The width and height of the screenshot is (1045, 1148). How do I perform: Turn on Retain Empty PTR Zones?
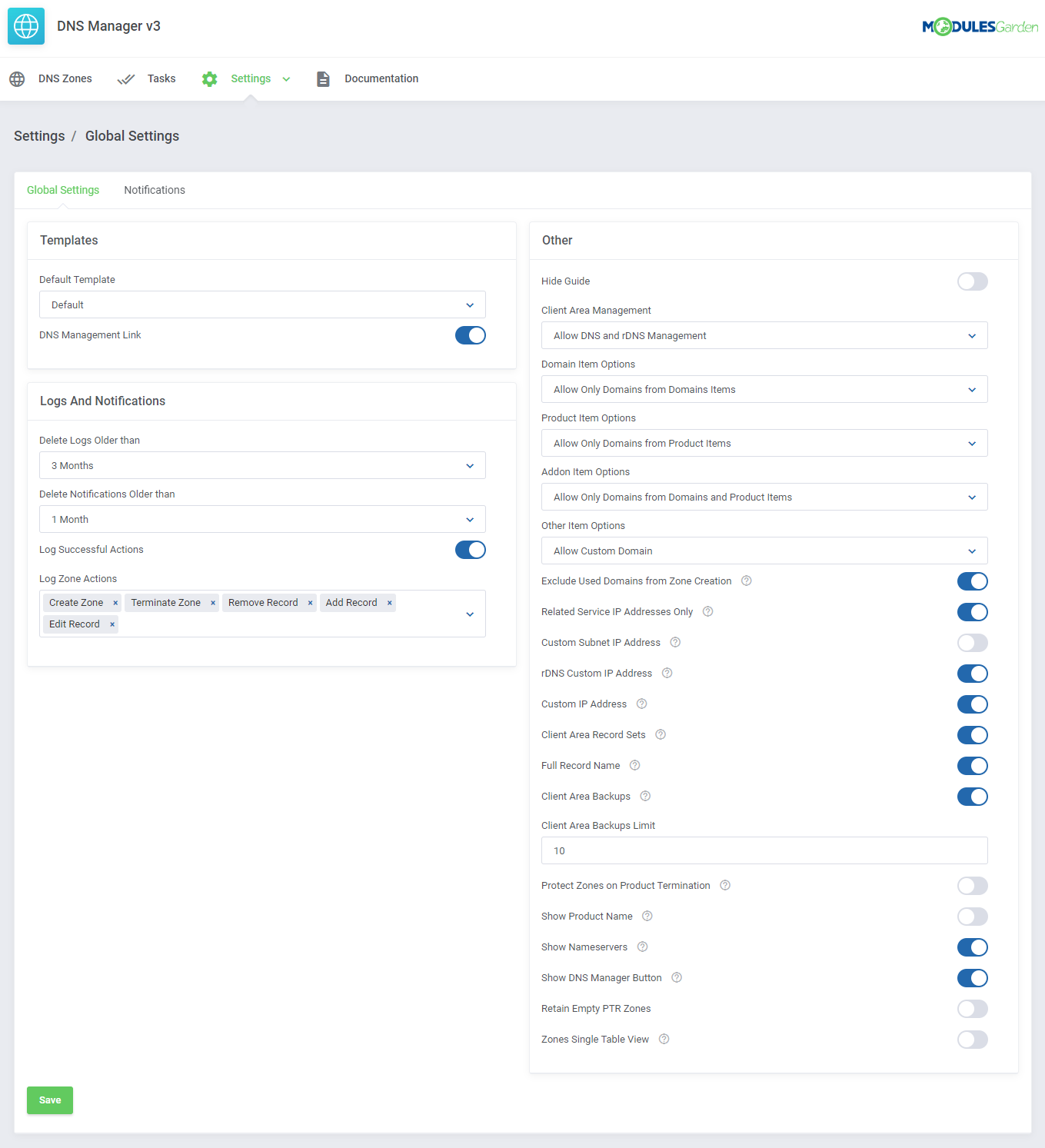(x=973, y=1009)
